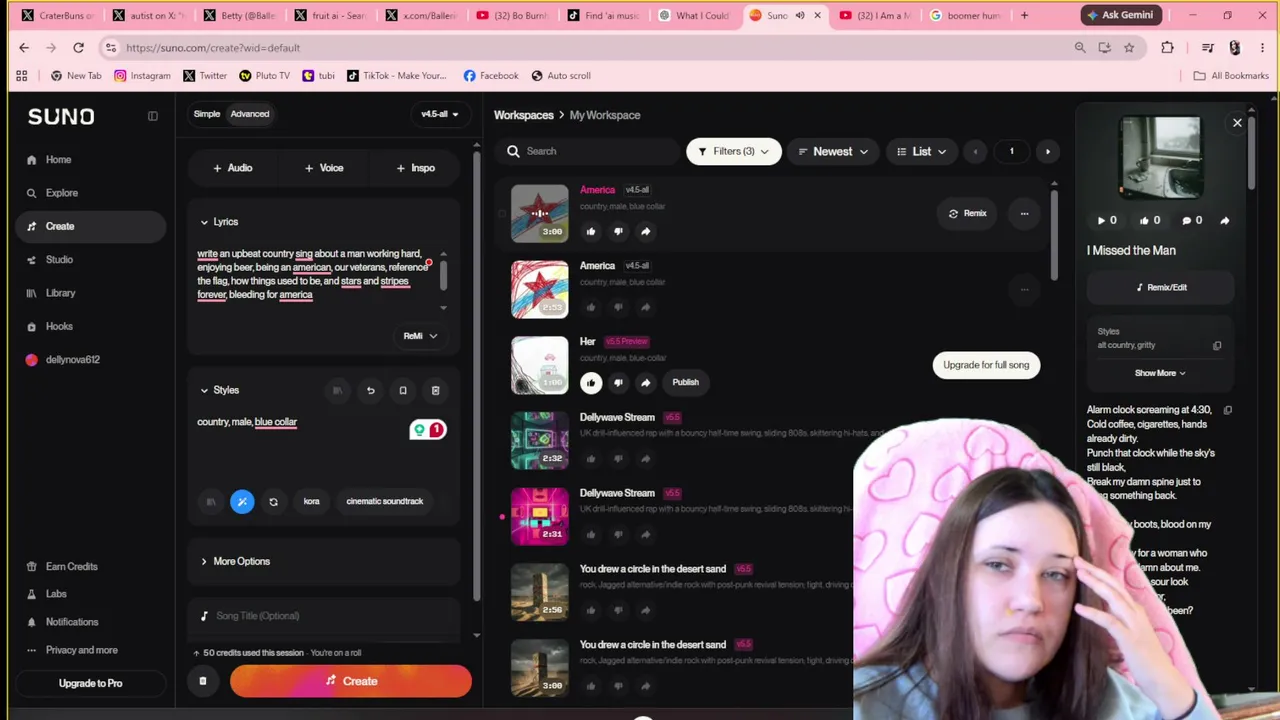The height and width of the screenshot is (720, 1280).
Task: Click Remix/Edit in details panel
Action: (1160, 288)
